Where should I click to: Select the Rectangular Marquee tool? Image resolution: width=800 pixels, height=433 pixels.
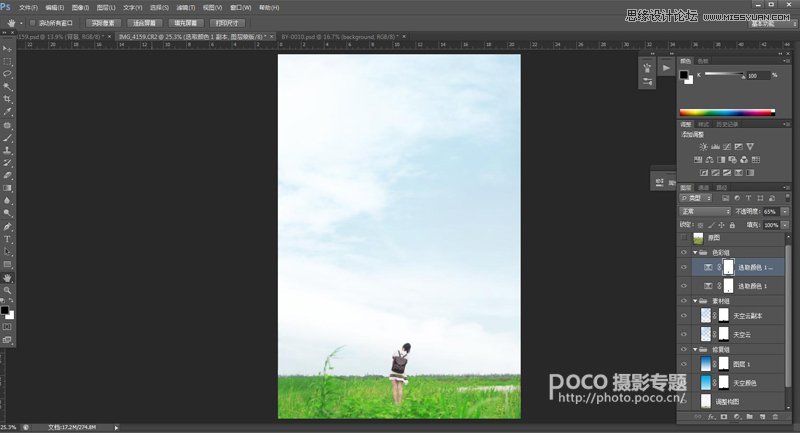coord(7,62)
